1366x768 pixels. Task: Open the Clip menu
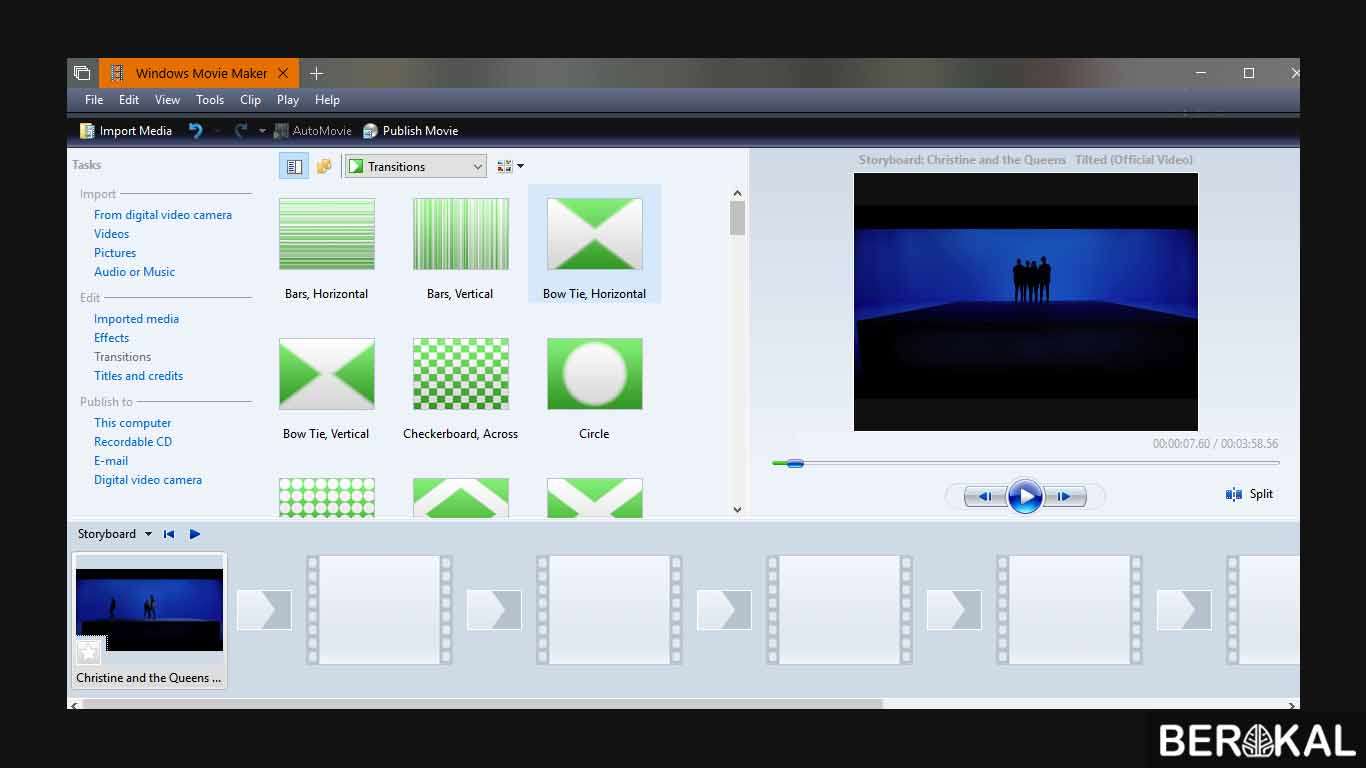pyautogui.click(x=249, y=99)
